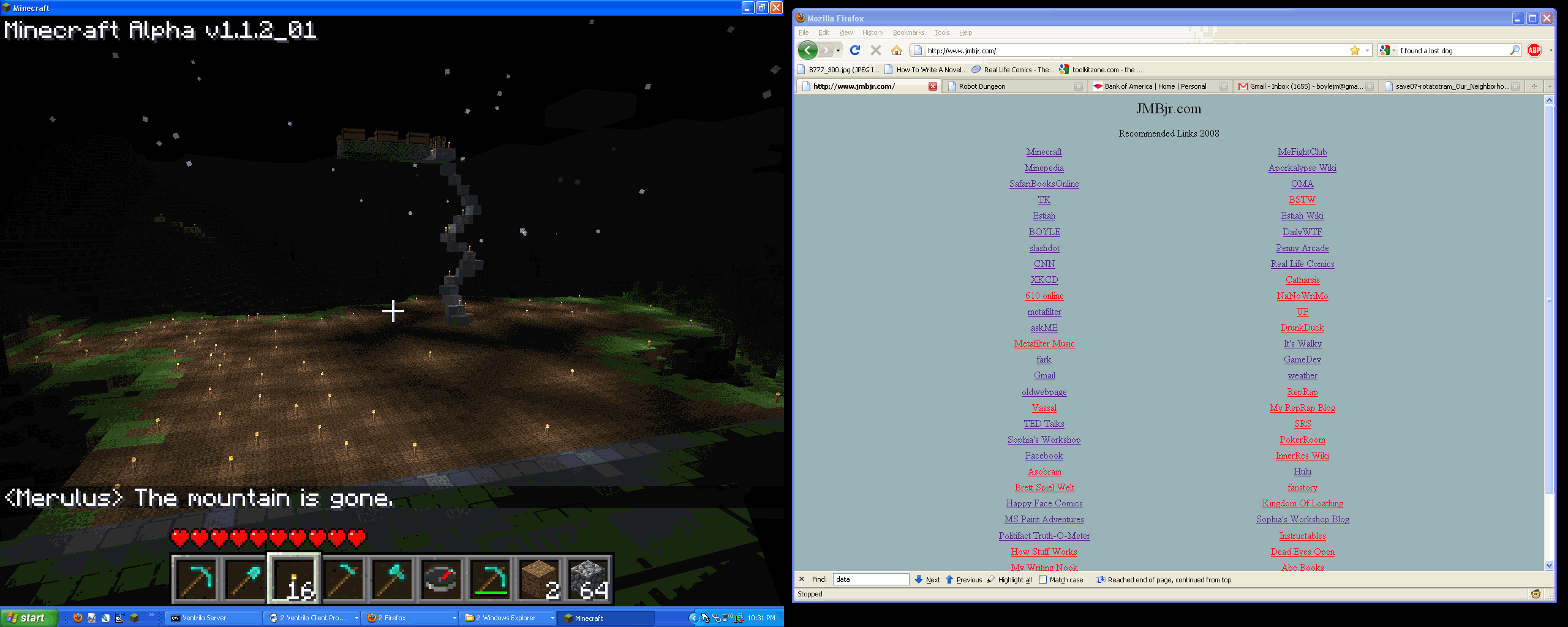Open the Penny Arcade link
This screenshot has width=1568, height=627.
point(1302,248)
